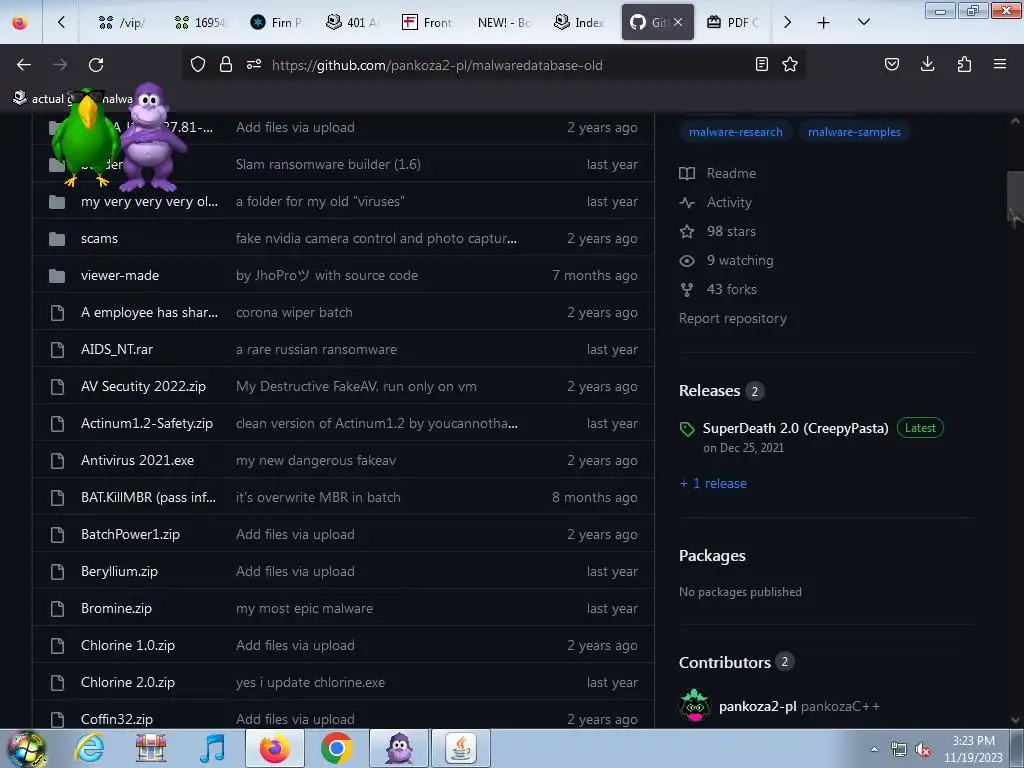Open BatchPower1.zip file entry
The image size is (1024, 768).
(130, 534)
